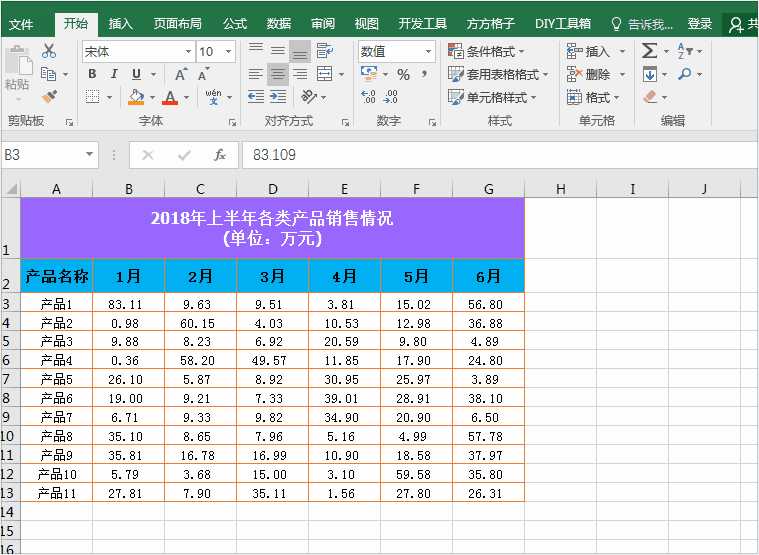The height and width of the screenshot is (555, 759).
Task: Click the accounting number format icon
Action: pyautogui.click(x=369, y=74)
